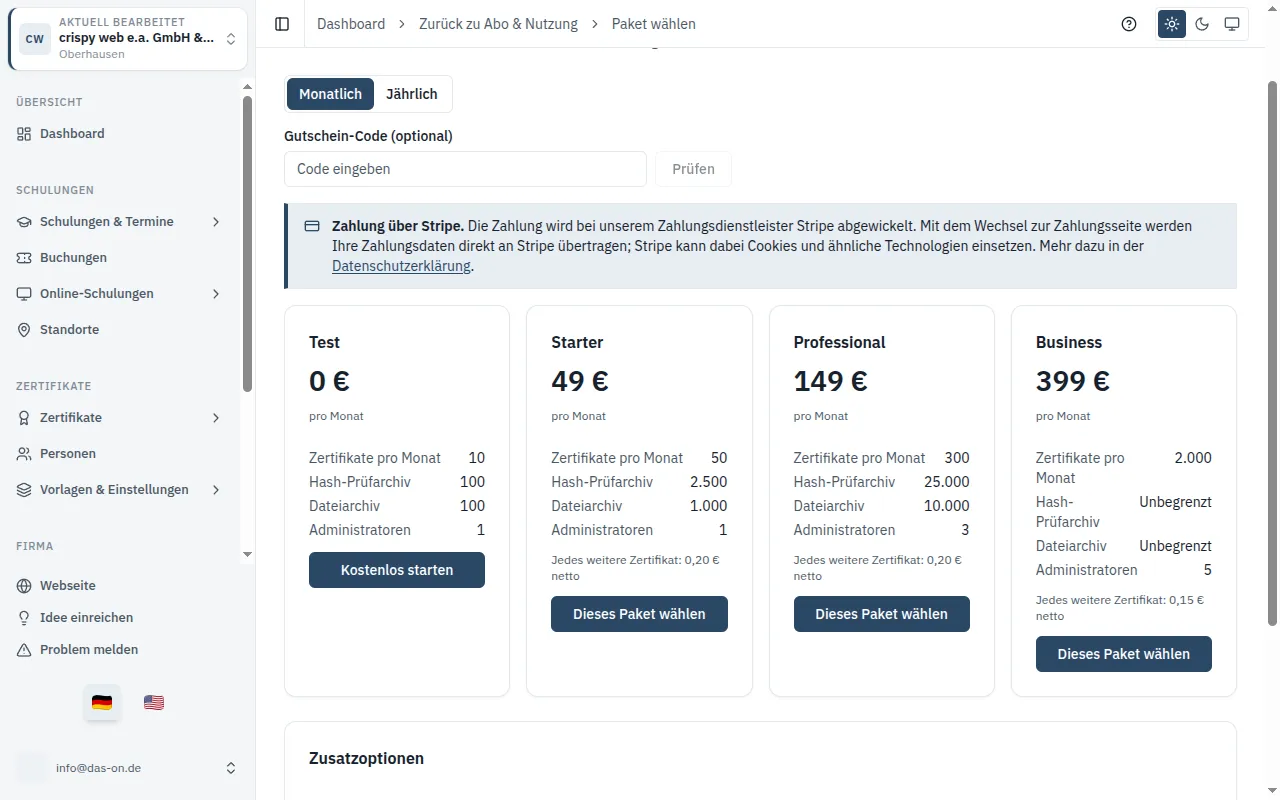The width and height of the screenshot is (1280, 800).
Task: Click the Zertifikate award icon
Action: tap(24, 418)
